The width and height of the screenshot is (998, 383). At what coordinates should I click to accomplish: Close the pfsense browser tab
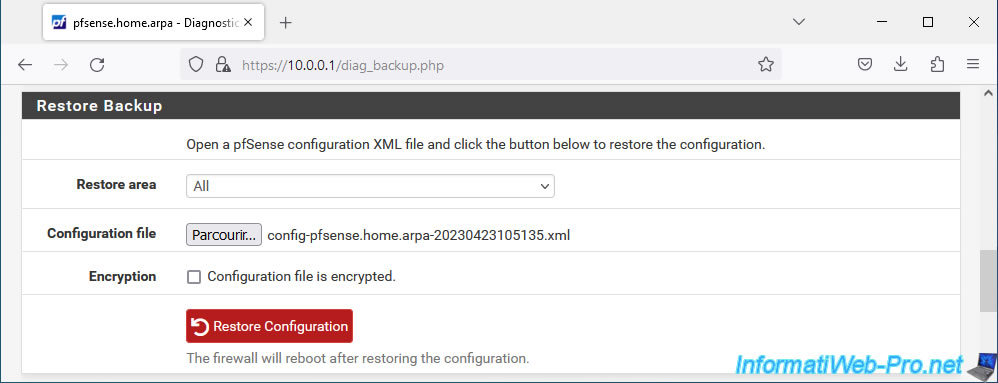click(x=248, y=22)
